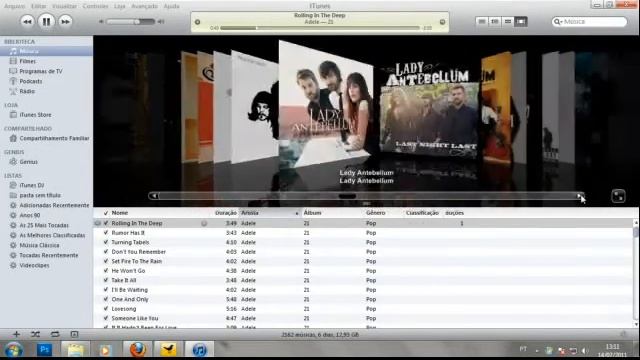Open the Editar menu

(x=39, y=6)
